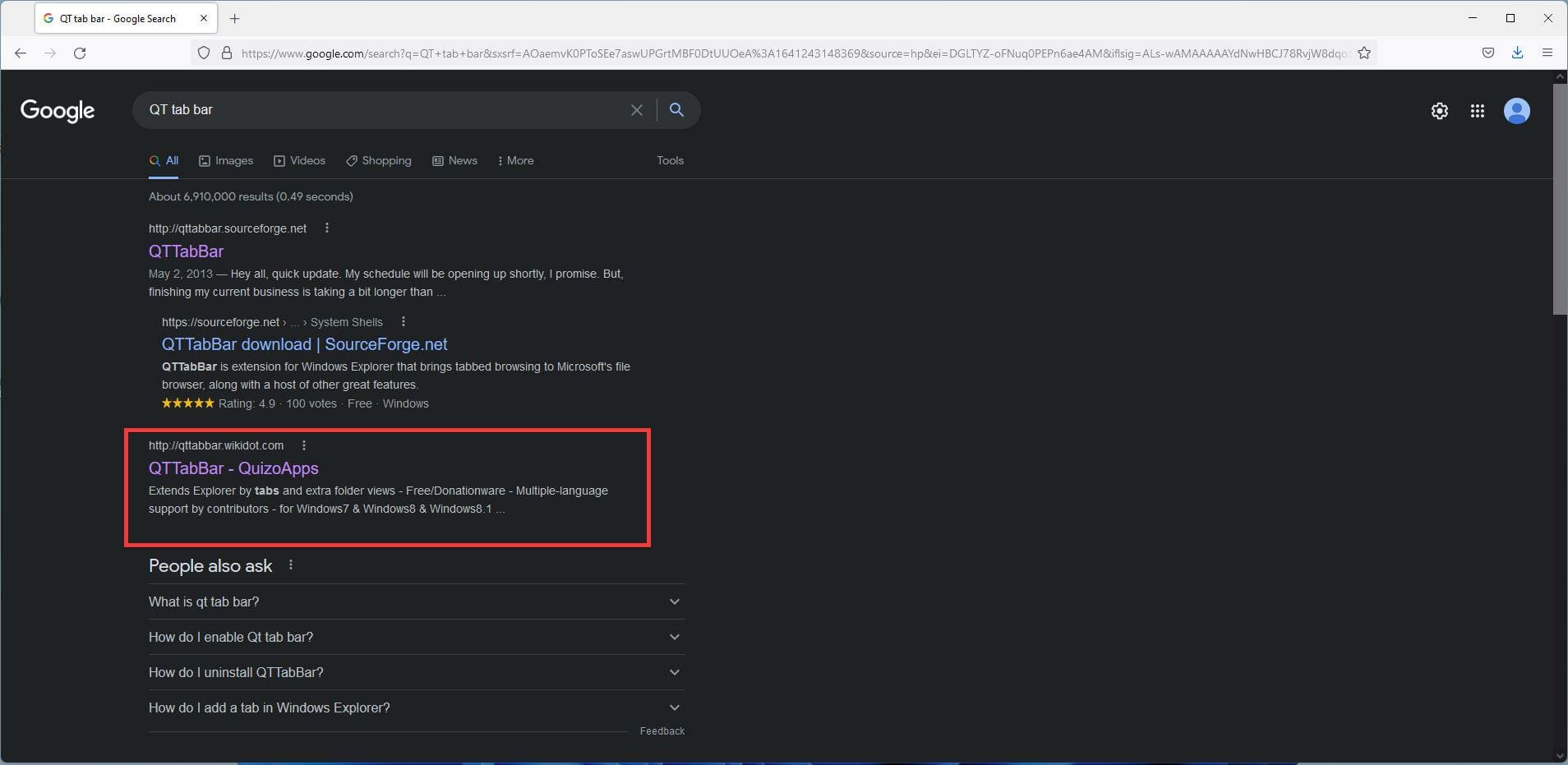Click into the Google search input field

pyautogui.click(x=378, y=110)
